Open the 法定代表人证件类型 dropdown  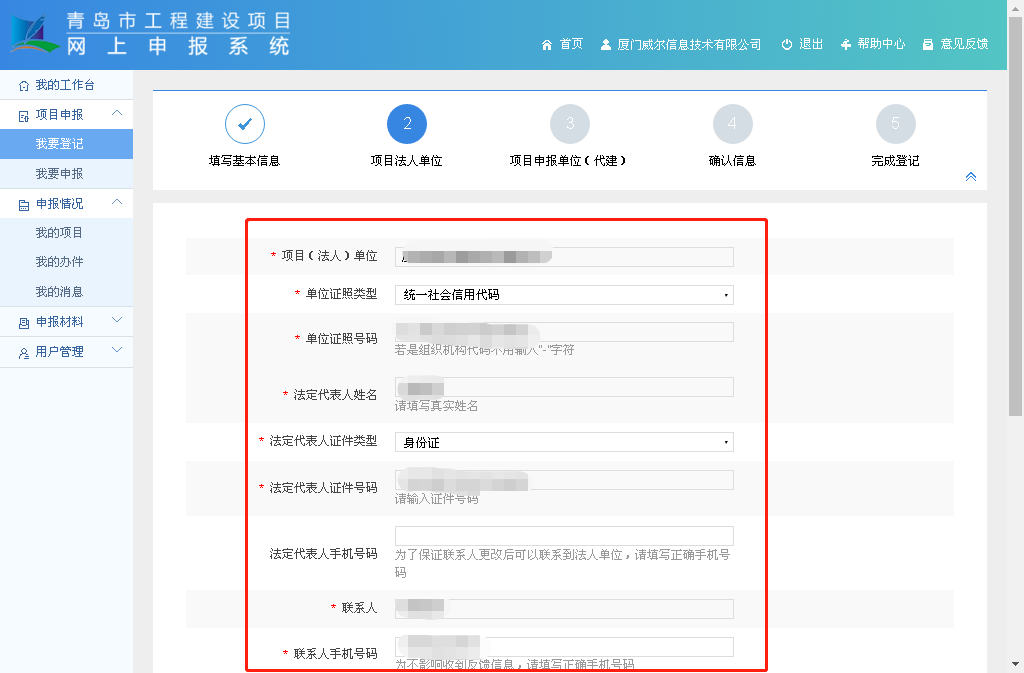(x=564, y=442)
